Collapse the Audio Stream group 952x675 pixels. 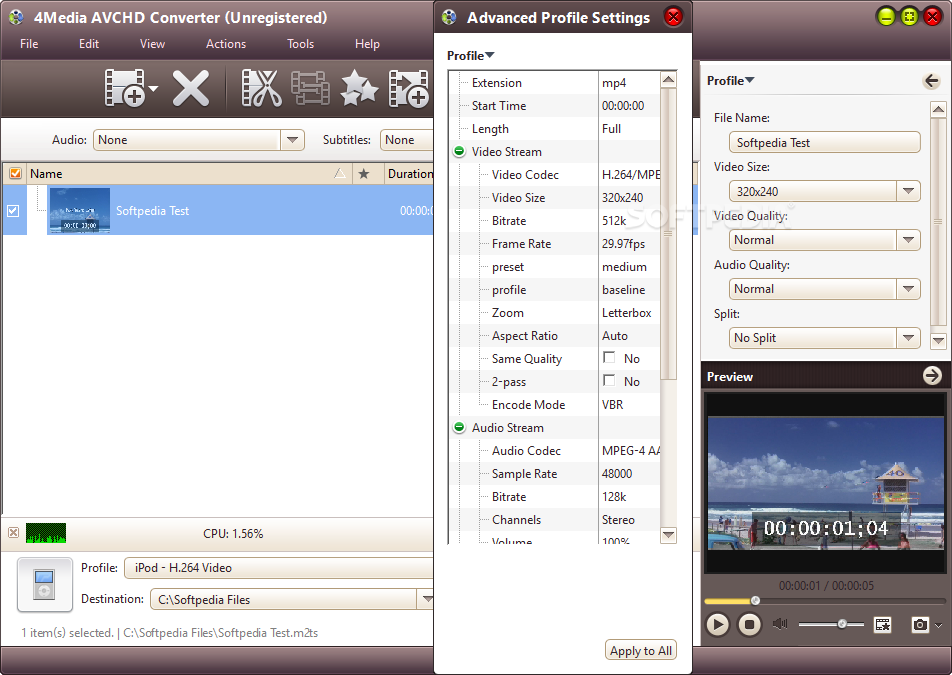click(459, 427)
